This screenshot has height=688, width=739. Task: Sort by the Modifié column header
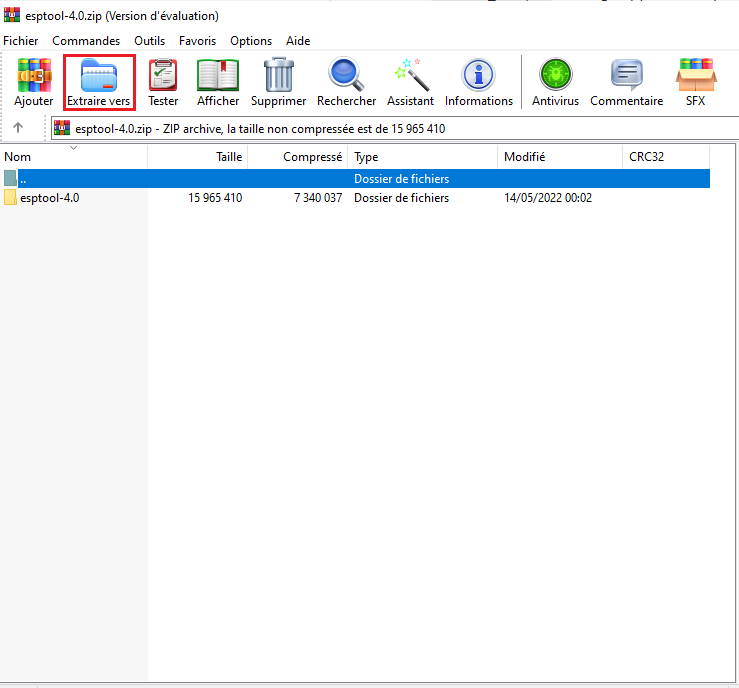[560, 157]
